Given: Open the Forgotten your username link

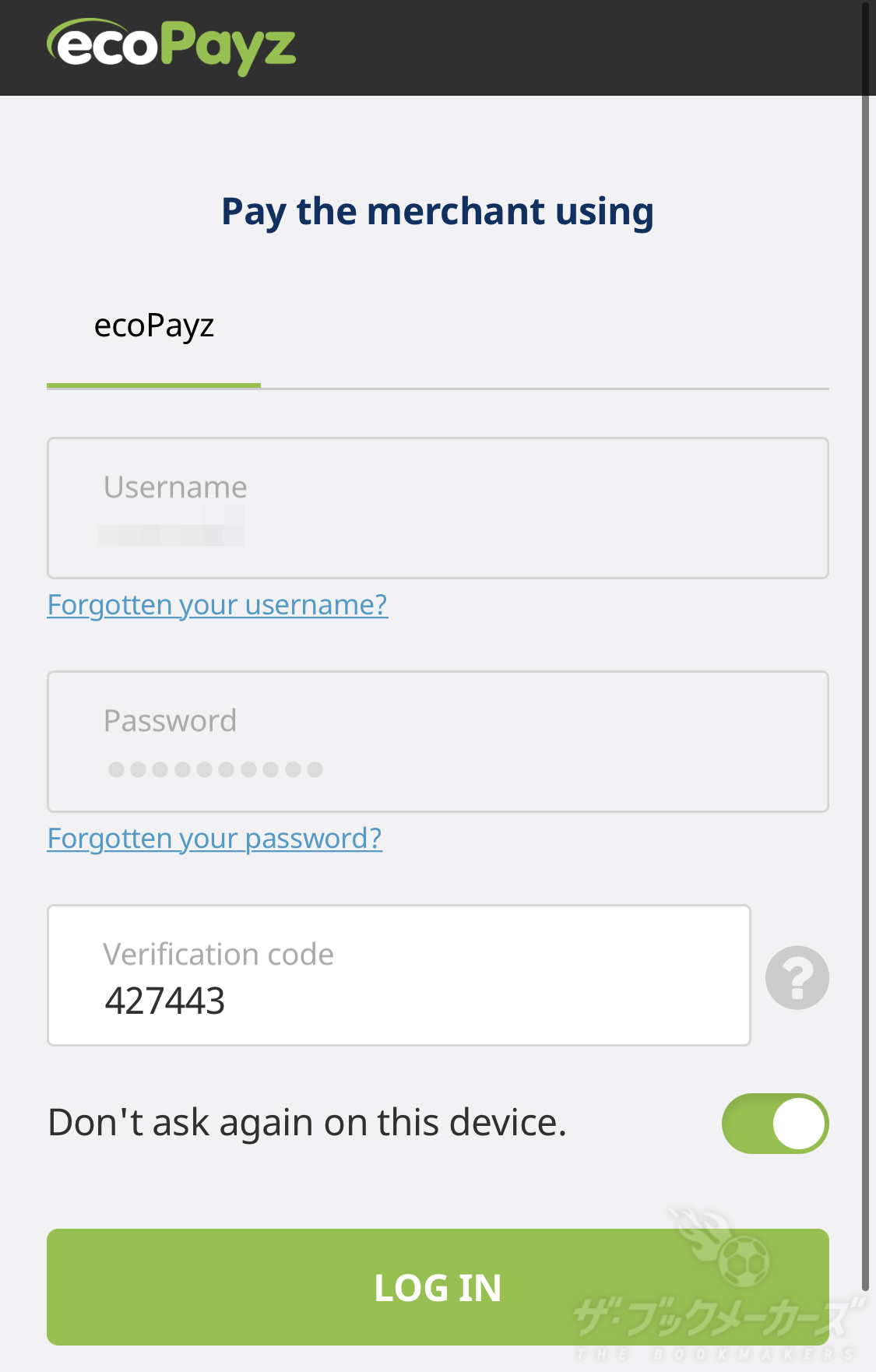Looking at the screenshot, I should pyautogui.click(x=217, y=605).
